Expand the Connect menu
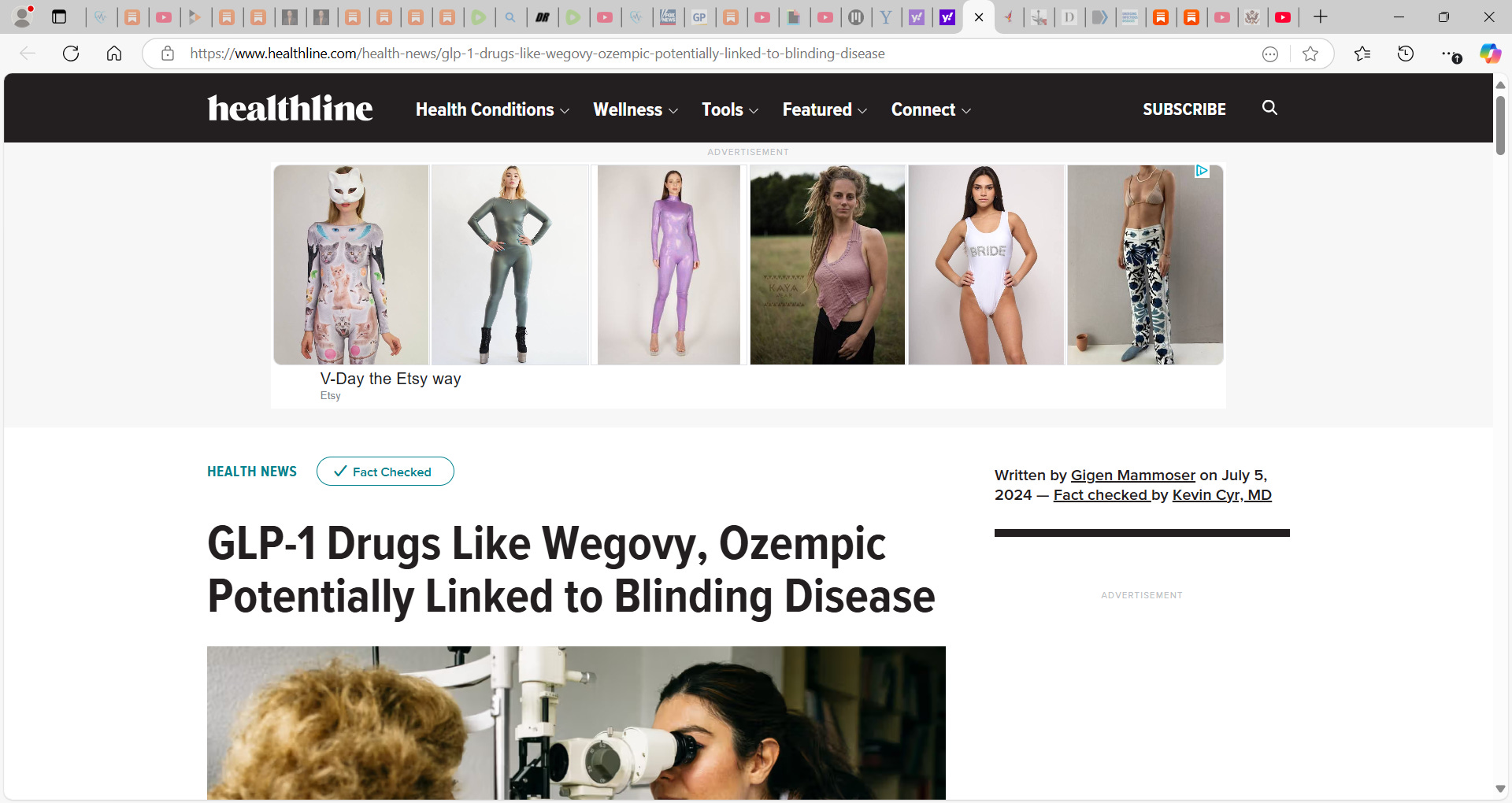 coord(931,109)
